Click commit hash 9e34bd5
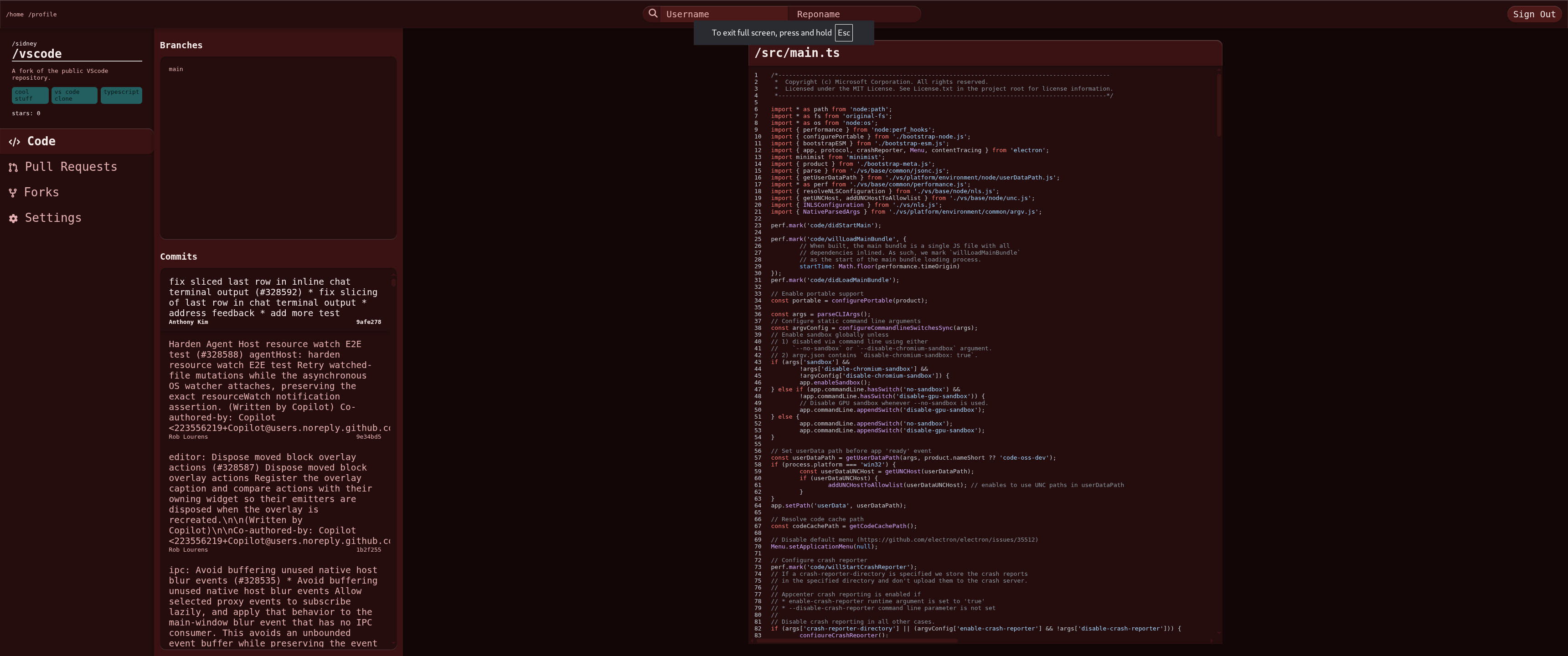 (x=369, y=437)
